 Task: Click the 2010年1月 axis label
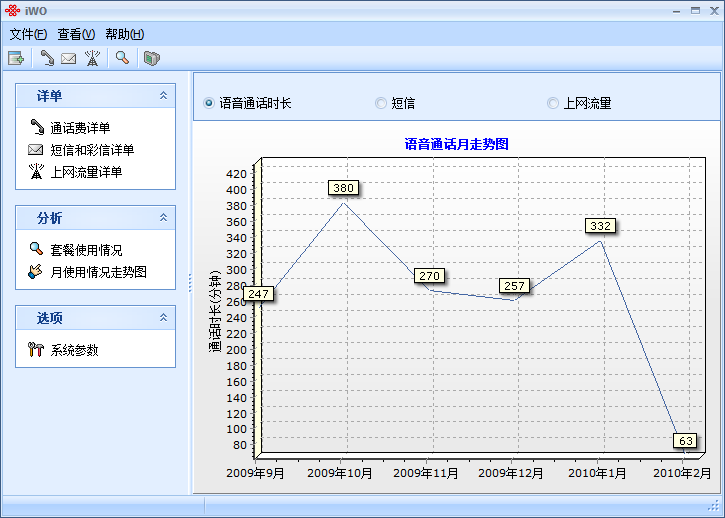point(597,473)
